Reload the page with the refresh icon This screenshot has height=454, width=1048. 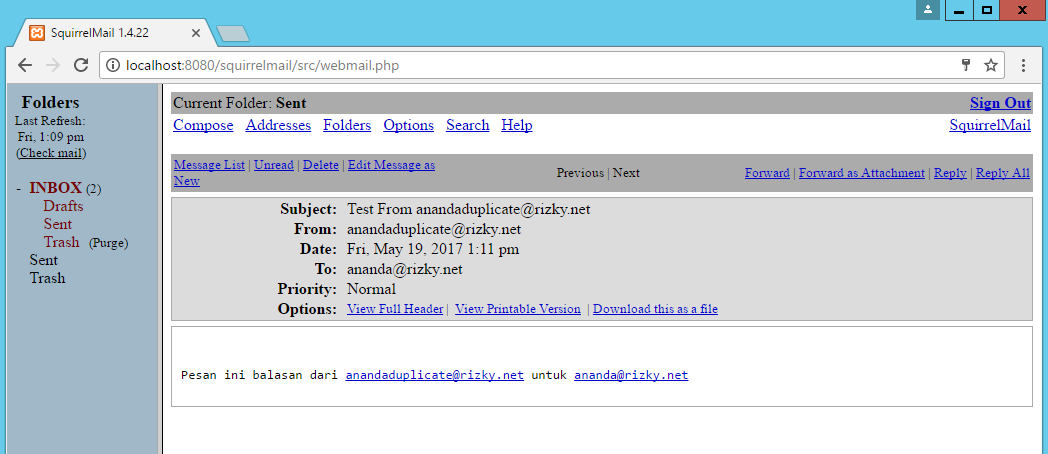point(81,65)
